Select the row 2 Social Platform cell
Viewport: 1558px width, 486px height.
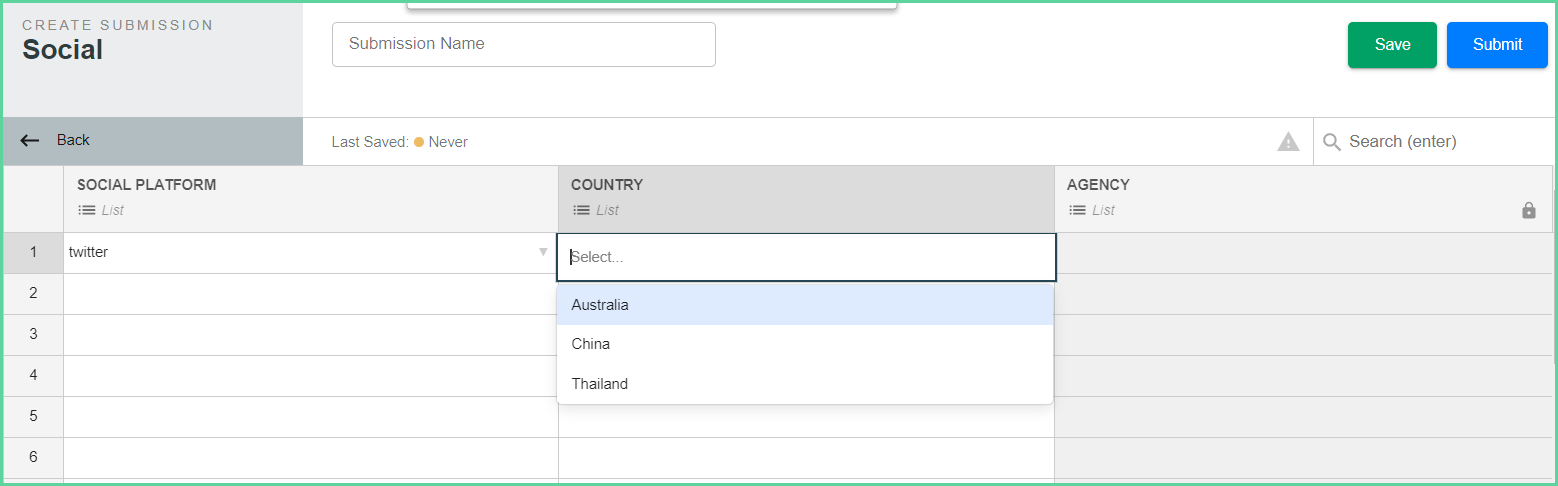pos(311,293)
